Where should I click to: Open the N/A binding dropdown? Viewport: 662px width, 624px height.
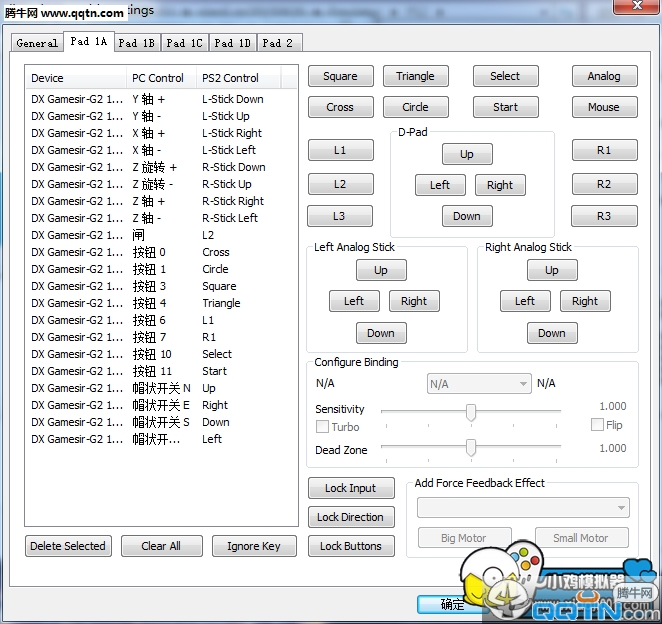click(x=479, y=384)
